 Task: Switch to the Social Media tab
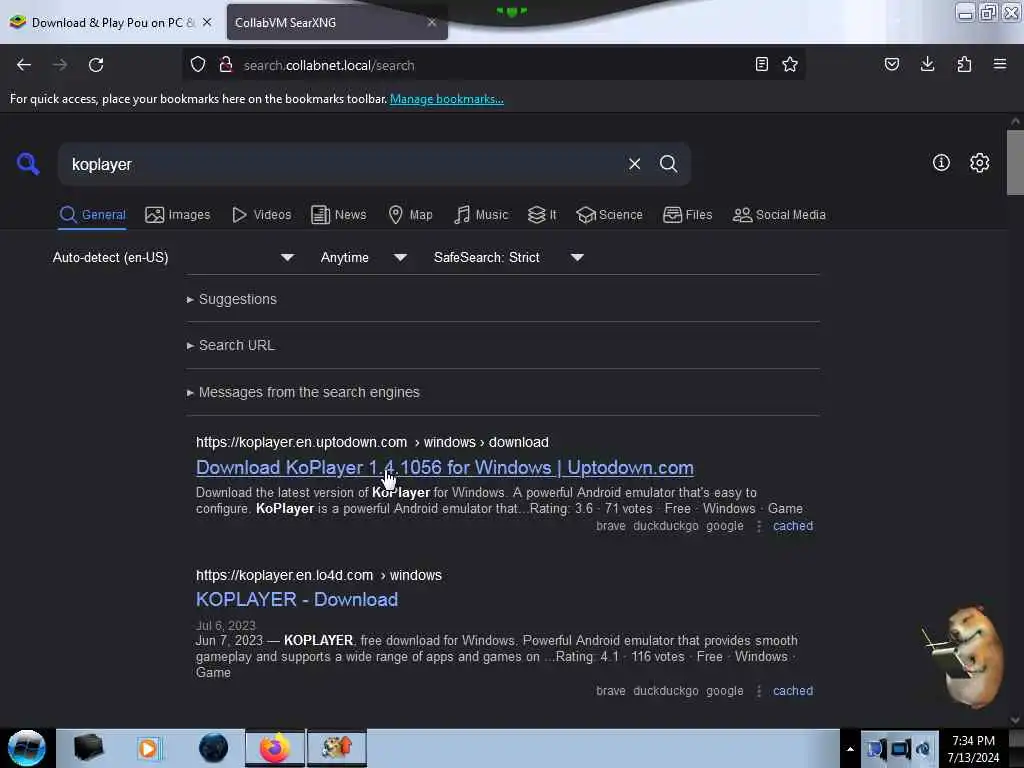779,215
